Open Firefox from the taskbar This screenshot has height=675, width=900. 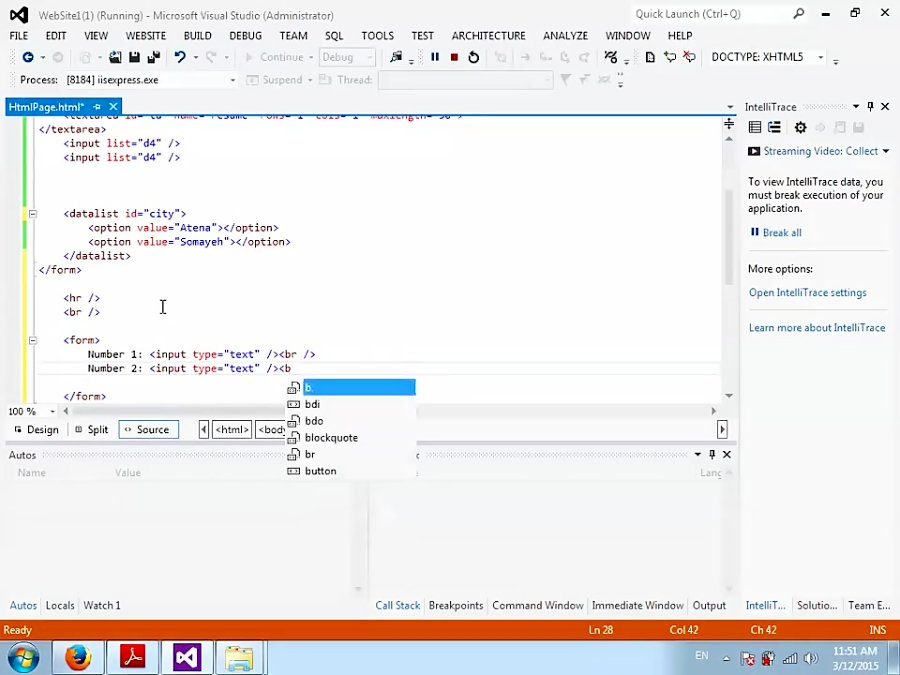(77, 657)
